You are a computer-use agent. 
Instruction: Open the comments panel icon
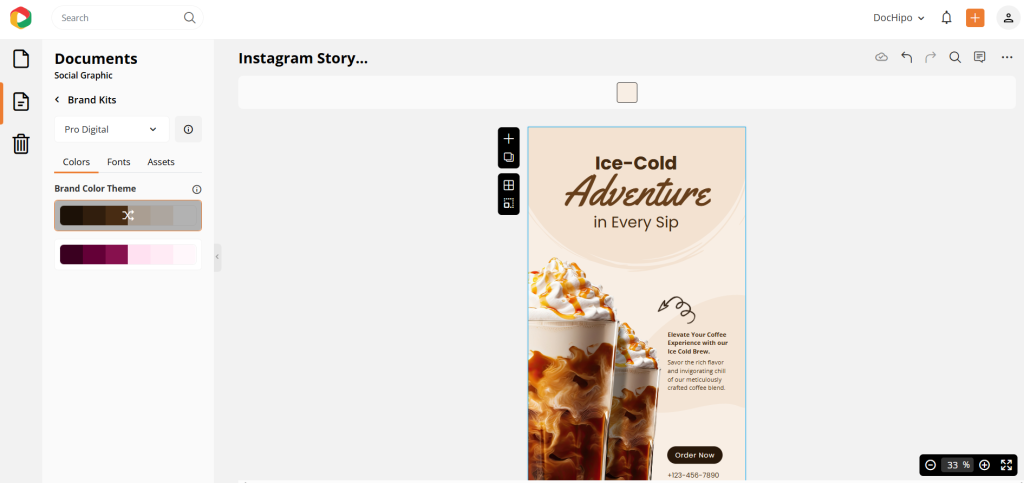click(980, 57)
